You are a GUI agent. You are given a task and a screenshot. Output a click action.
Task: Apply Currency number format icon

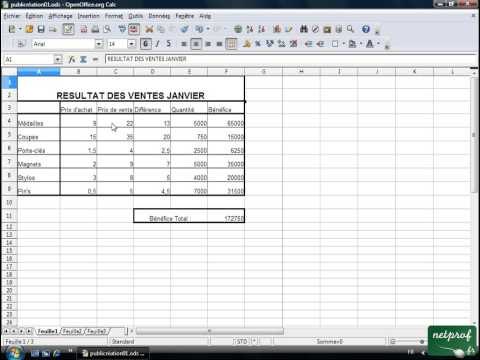click(x=247, y=44)
